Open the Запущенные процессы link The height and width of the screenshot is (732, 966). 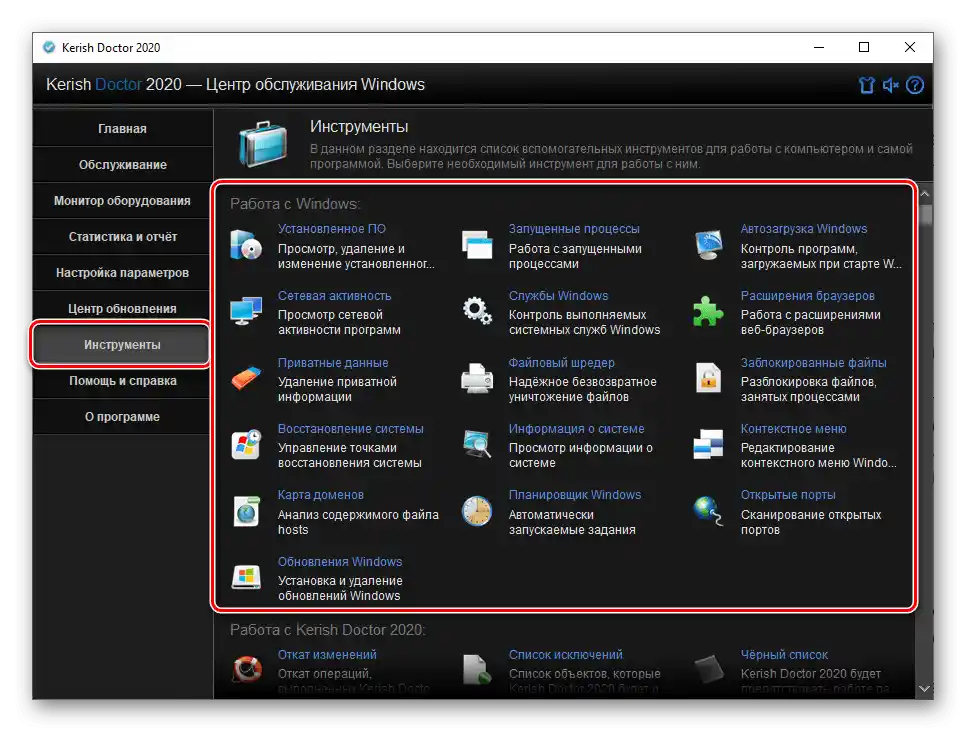pos(574,229)
